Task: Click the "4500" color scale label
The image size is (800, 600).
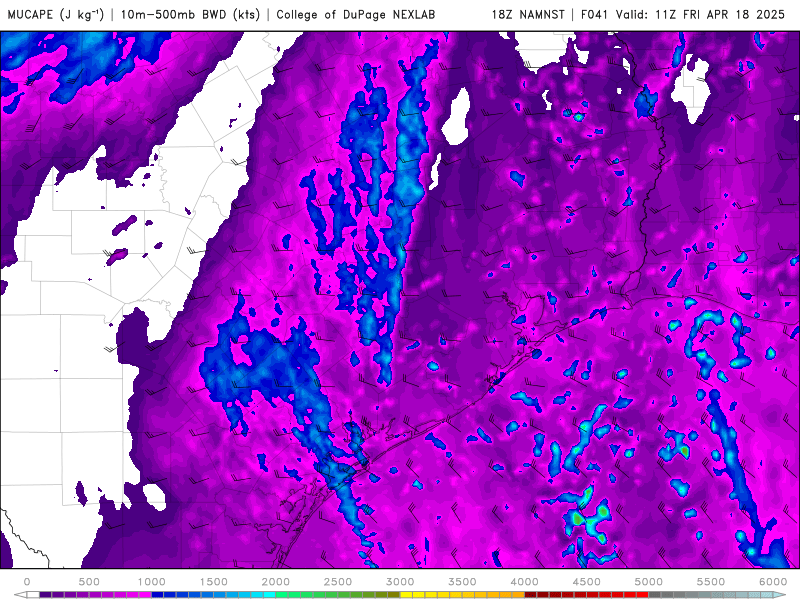Action: [587, 582]
